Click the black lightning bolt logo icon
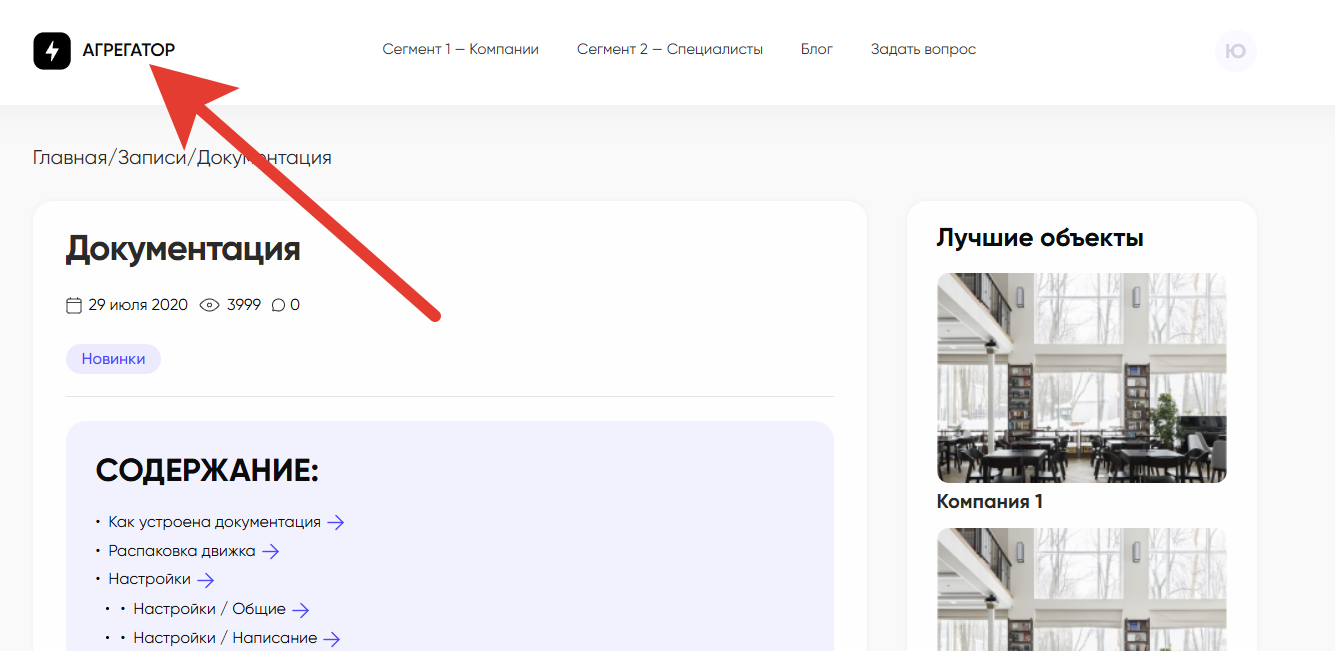 pos(52,50)
